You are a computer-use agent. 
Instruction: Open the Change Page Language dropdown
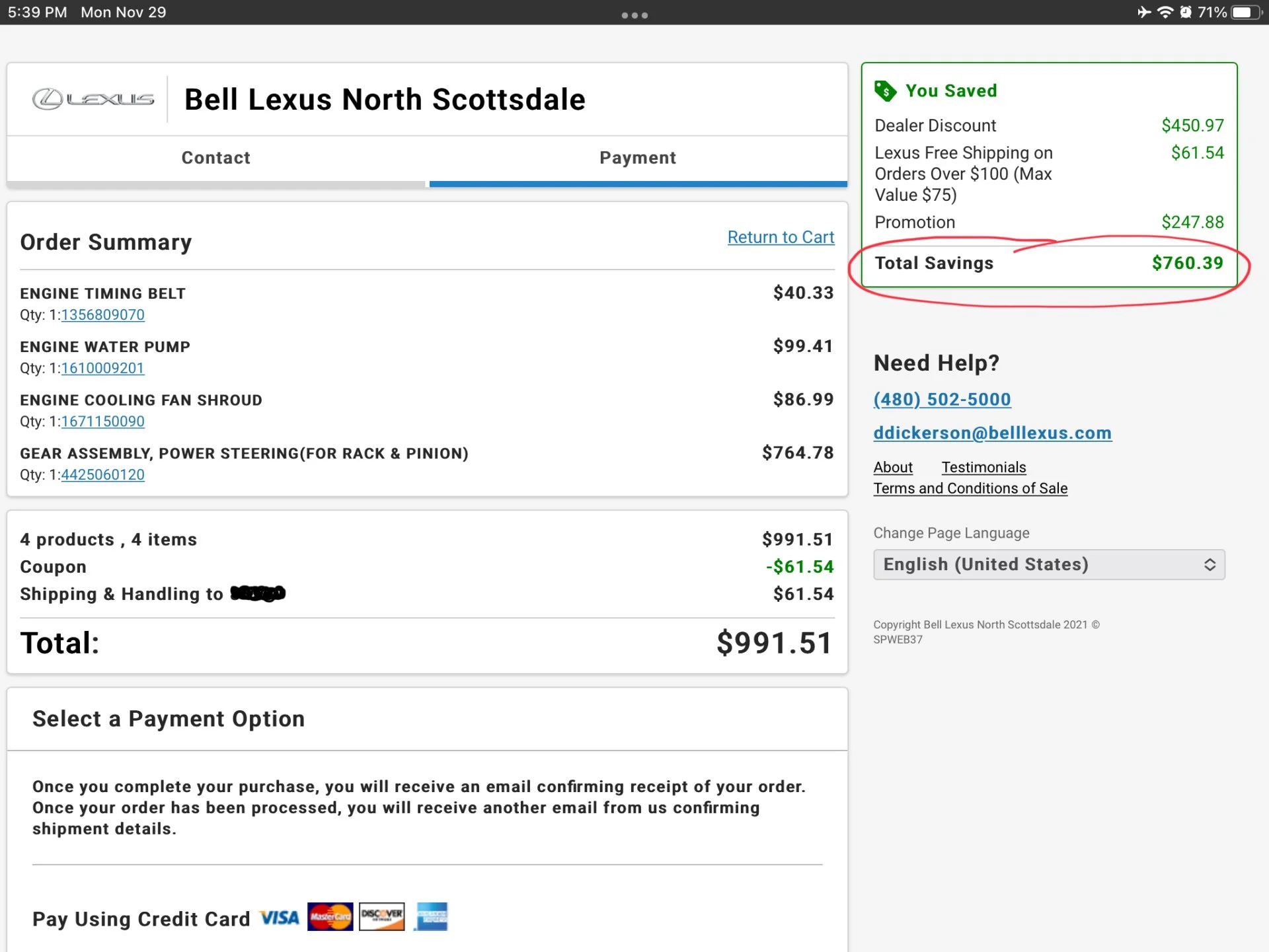pos(1049,565)
